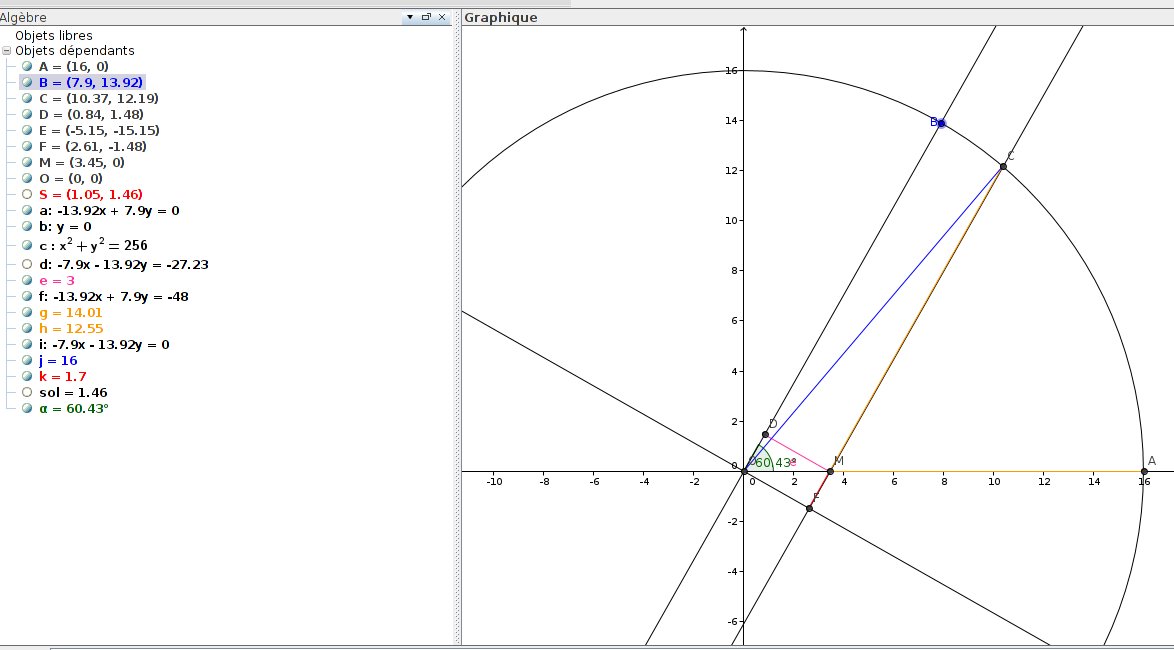
Task: Select the value h = 12.55
Action: click(x=71, y=329)
